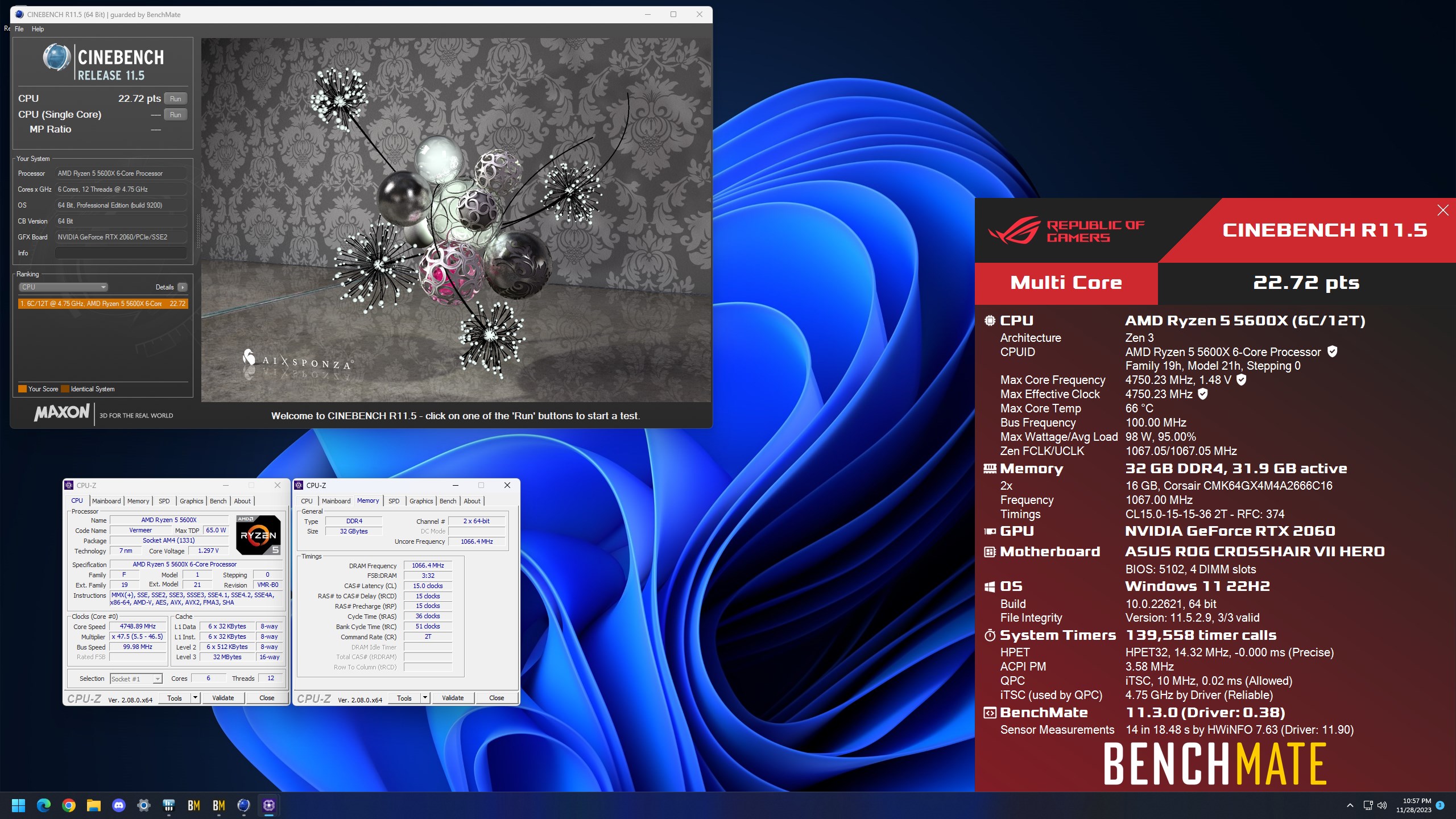
Task: Click 'NVIDIA GeForce RTX 2060/PCIe/SSE2' GFX Board field
Action: 121,237
